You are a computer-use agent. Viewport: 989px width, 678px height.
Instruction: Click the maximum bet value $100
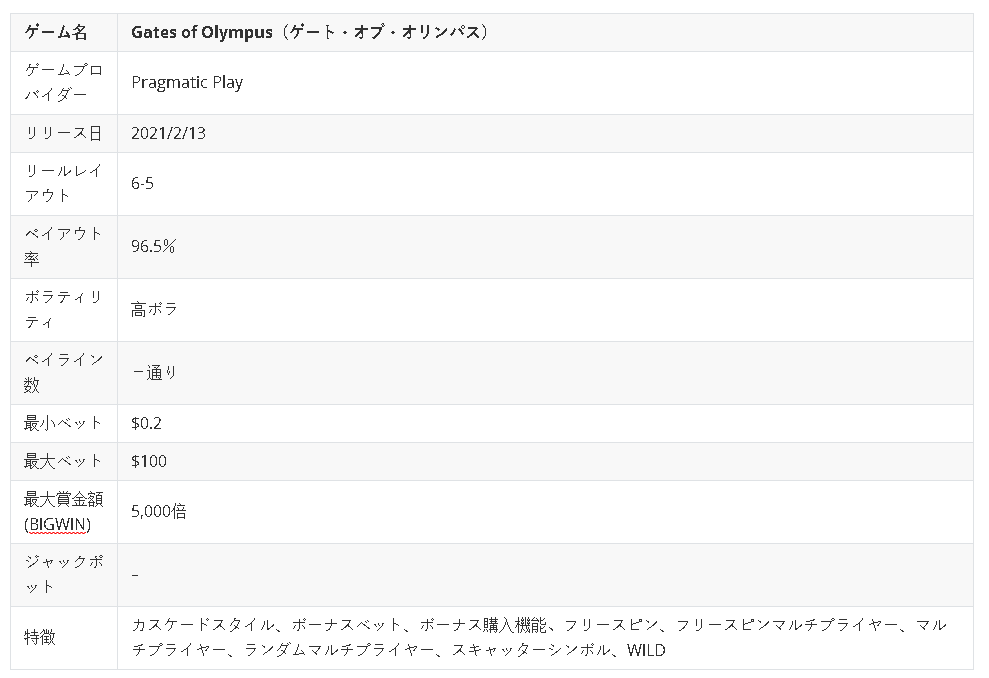149,461
